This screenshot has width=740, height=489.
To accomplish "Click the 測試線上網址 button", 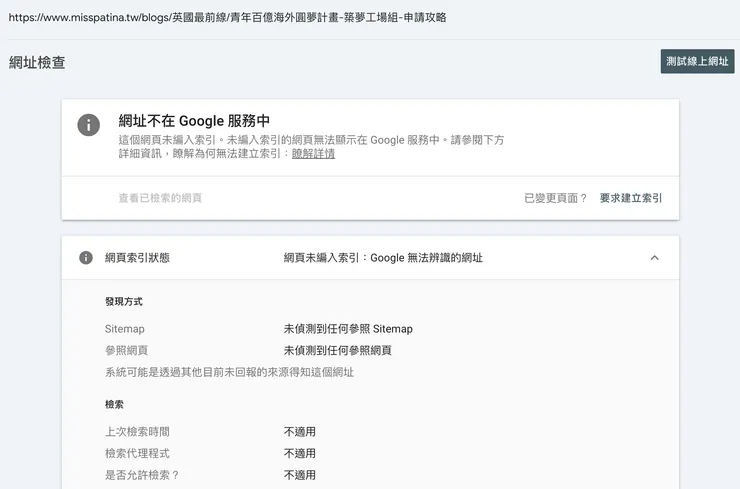I will pyautogui.click(x=697, y=61).
